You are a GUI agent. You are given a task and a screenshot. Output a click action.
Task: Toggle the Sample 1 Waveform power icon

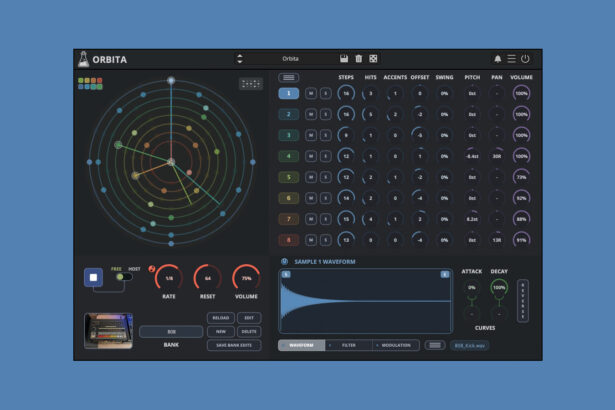click(284, 262)
